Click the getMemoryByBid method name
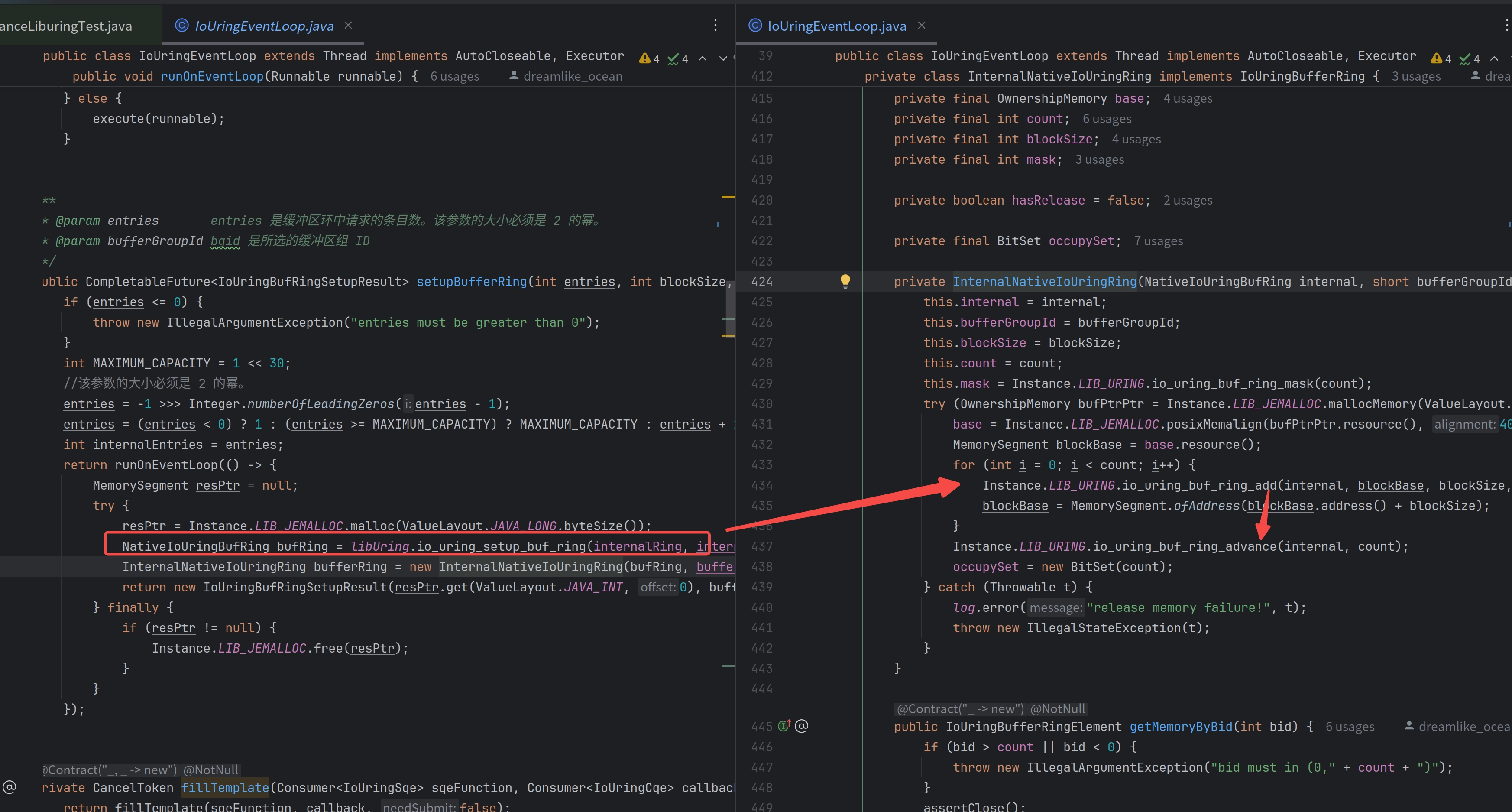The width and height of the screenshot is (1512, 812). click(1181, 727)
